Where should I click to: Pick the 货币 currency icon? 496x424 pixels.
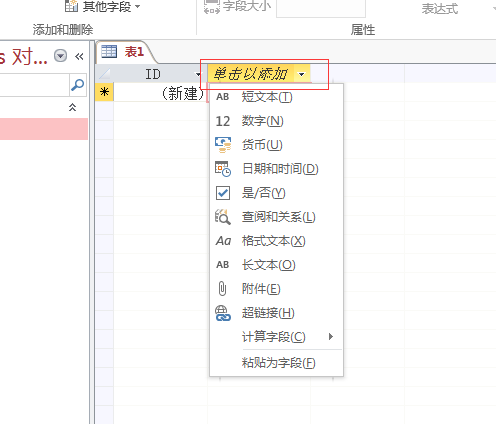click(x=223, y=145)
